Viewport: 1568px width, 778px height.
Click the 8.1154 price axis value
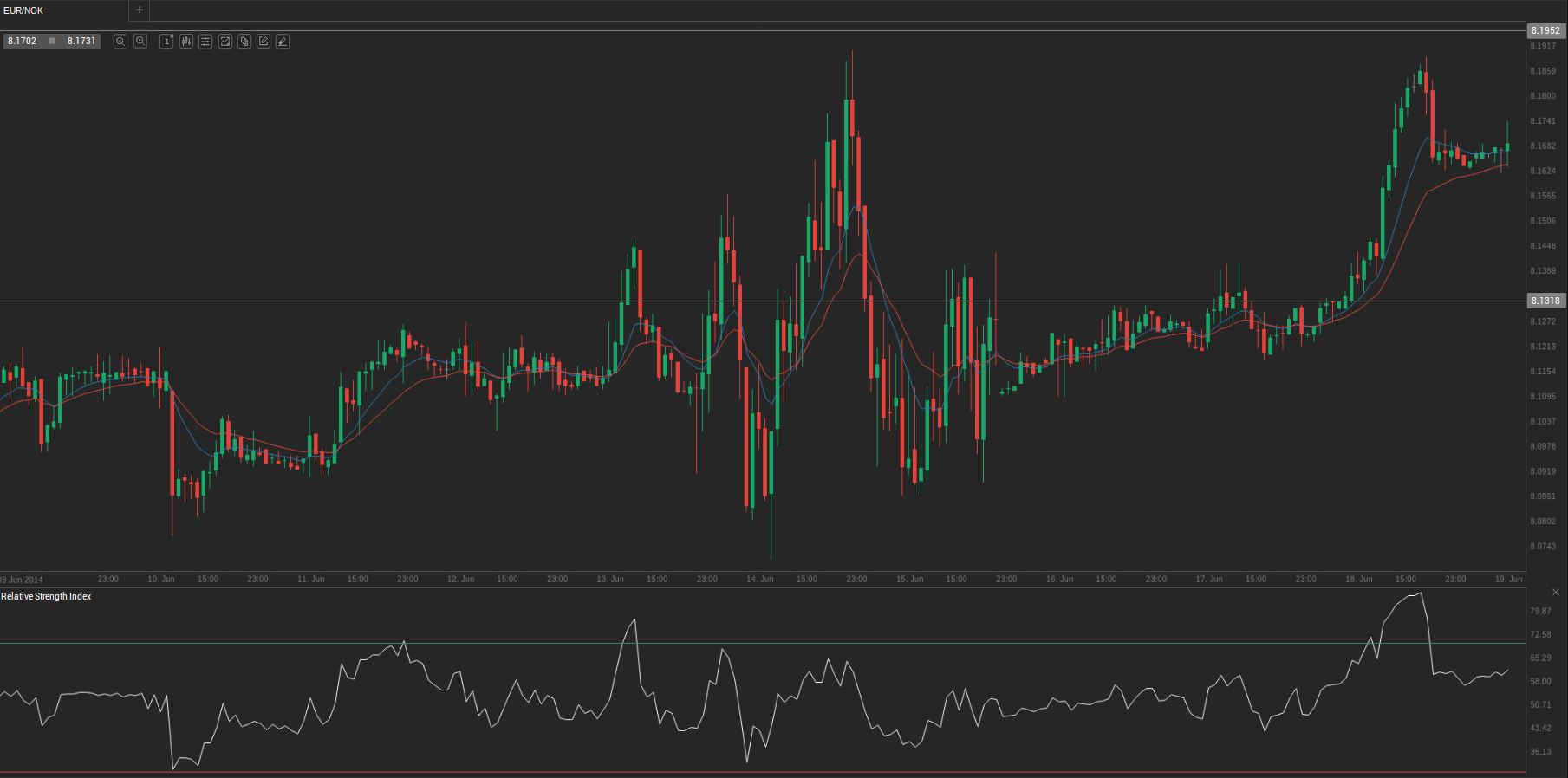pyautogui.click(x=1543, y=372)
